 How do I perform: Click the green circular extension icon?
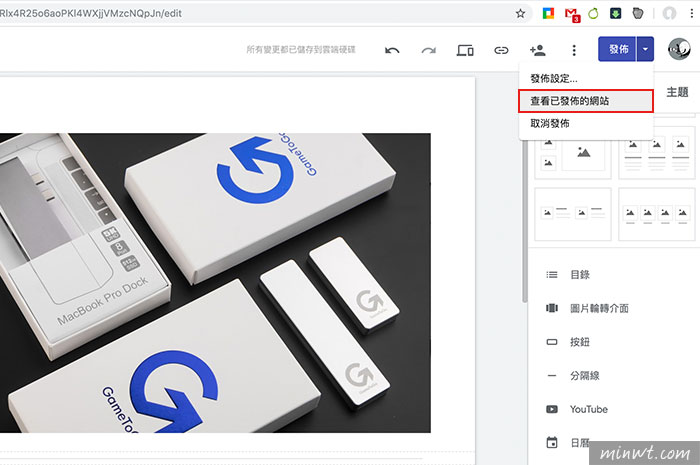[x=593, y=13]
